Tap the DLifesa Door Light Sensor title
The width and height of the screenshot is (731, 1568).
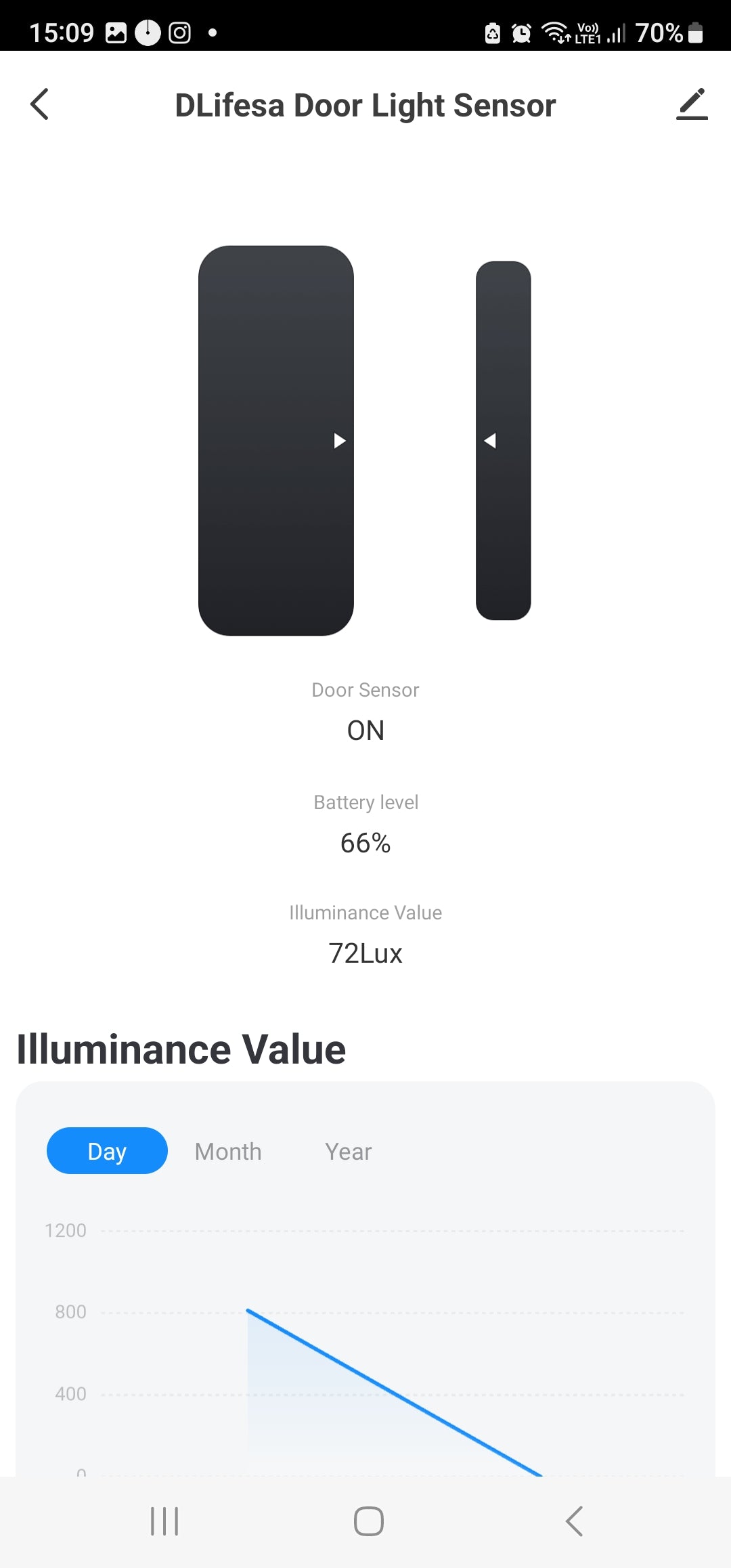tap(365, 106)
